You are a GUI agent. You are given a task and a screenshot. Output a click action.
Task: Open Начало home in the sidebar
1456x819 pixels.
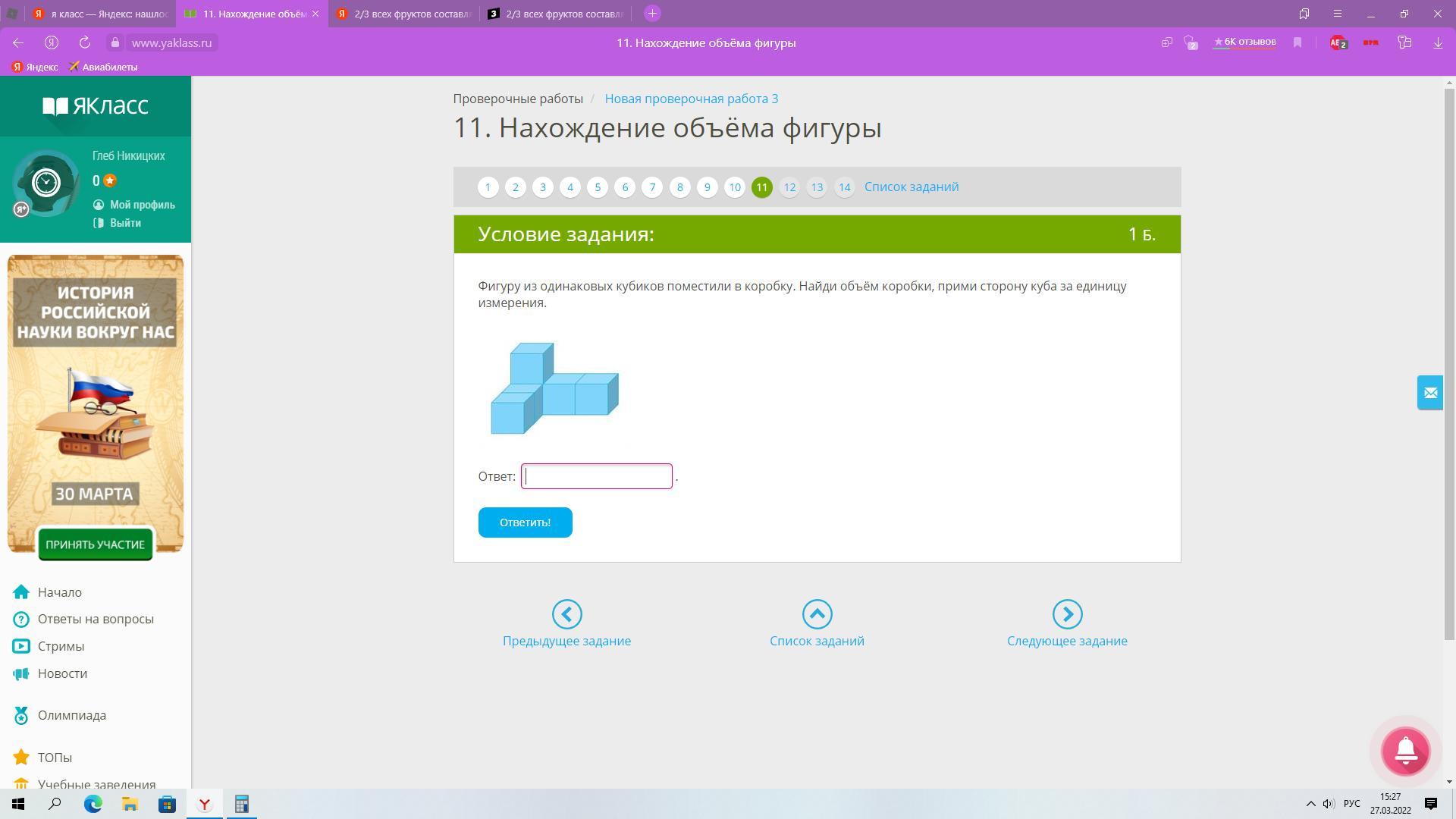click(x=59, y=592)
